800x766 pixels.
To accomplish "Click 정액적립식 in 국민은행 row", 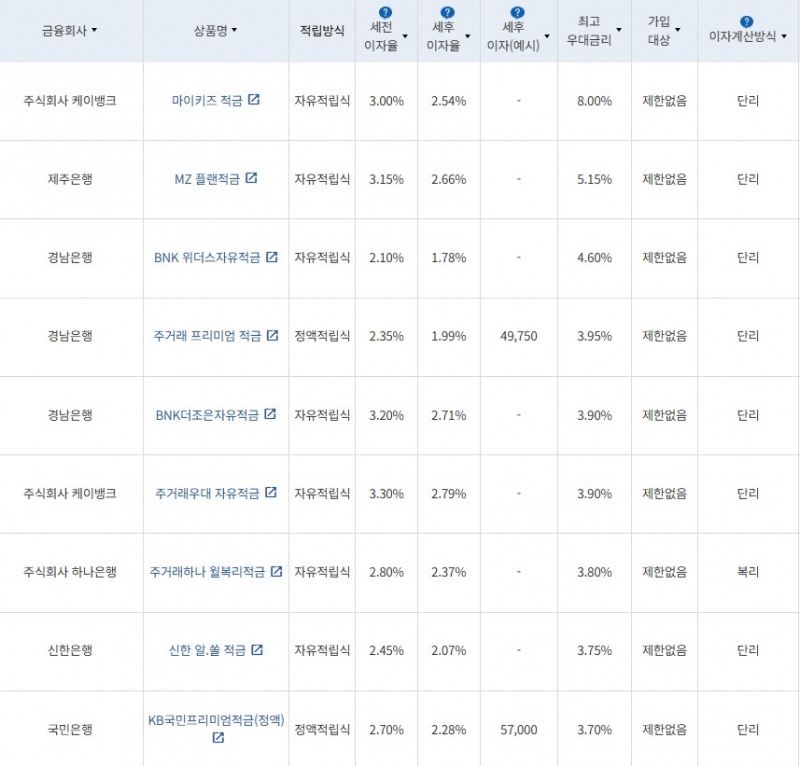I will click(322, 730).
